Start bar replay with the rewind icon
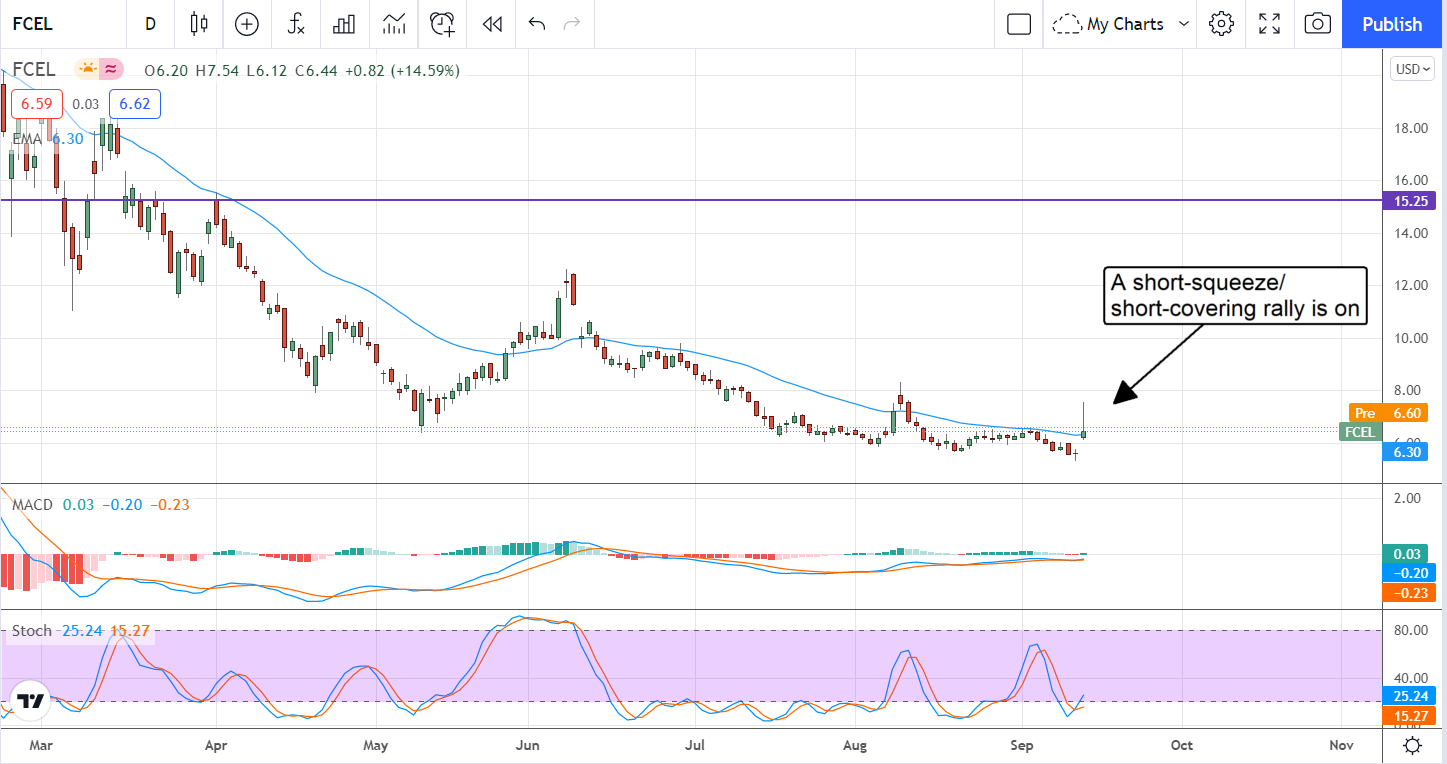1447x764 pixels. [491, 24]
